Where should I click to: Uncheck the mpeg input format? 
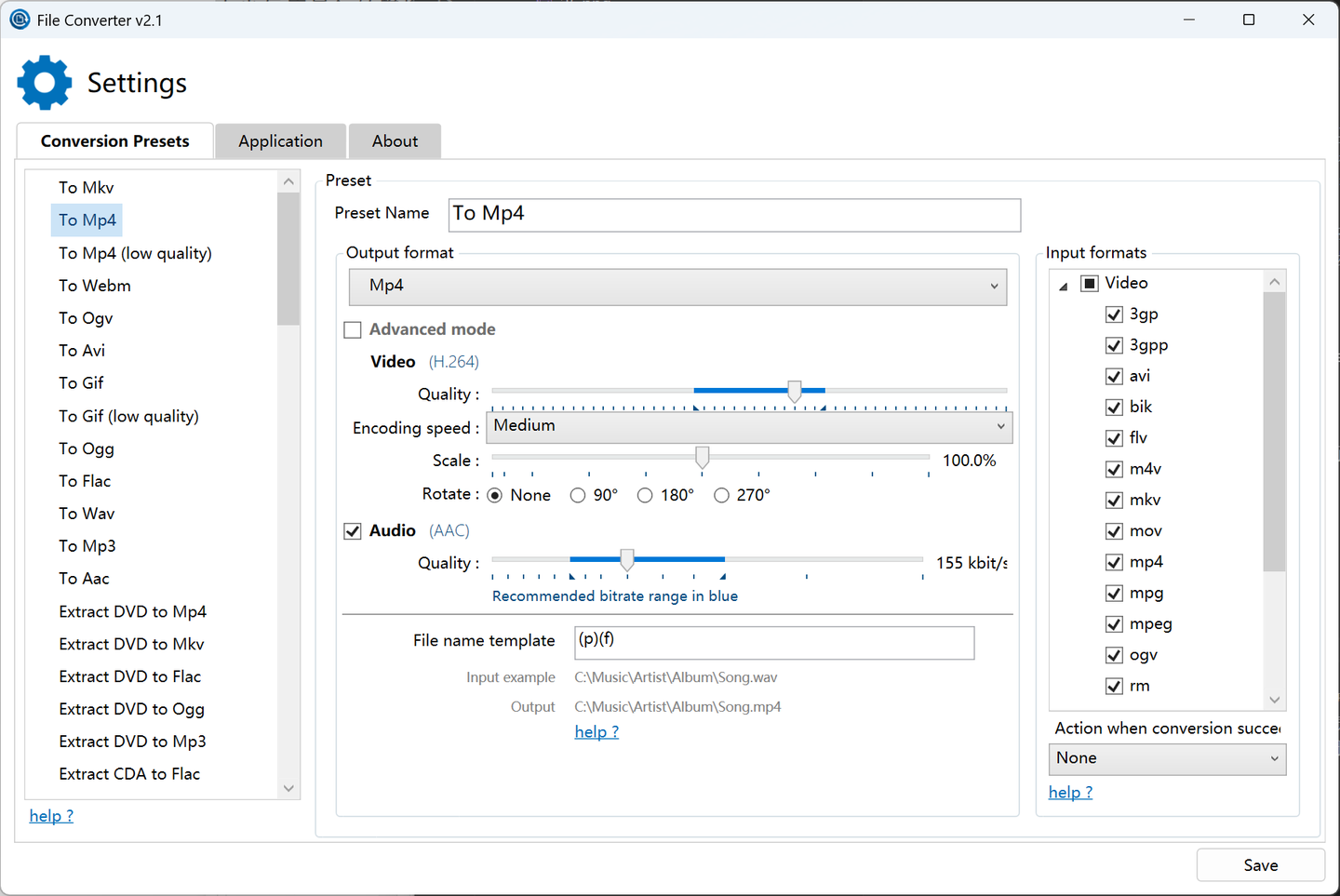click(1114, 624)
